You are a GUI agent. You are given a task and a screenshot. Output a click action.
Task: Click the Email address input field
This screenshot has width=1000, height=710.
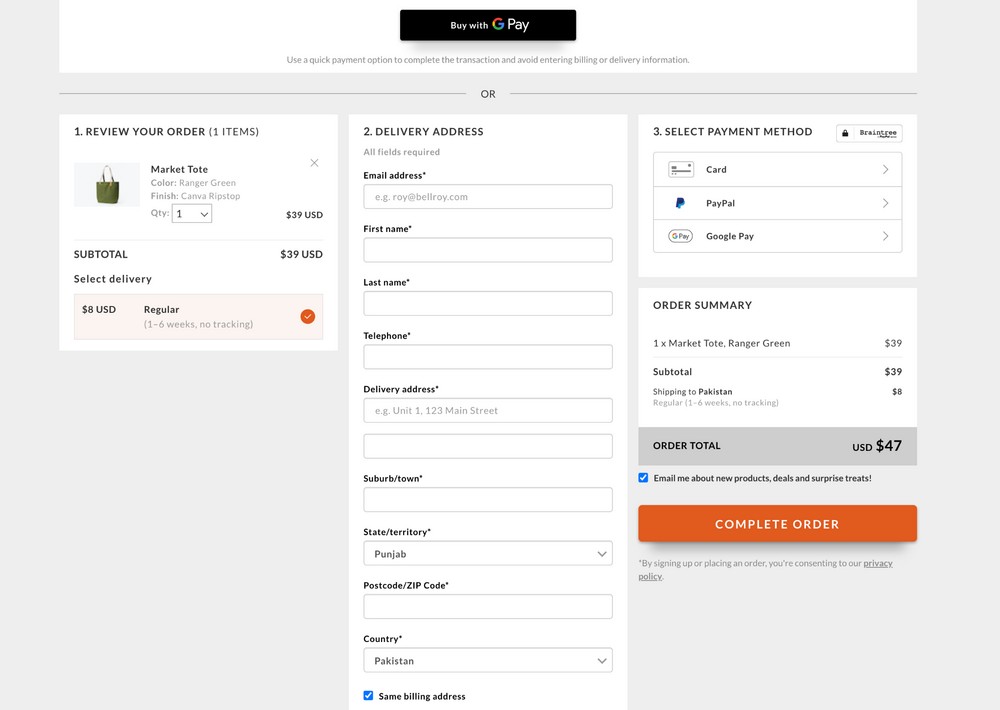click(x=487, y=196)
